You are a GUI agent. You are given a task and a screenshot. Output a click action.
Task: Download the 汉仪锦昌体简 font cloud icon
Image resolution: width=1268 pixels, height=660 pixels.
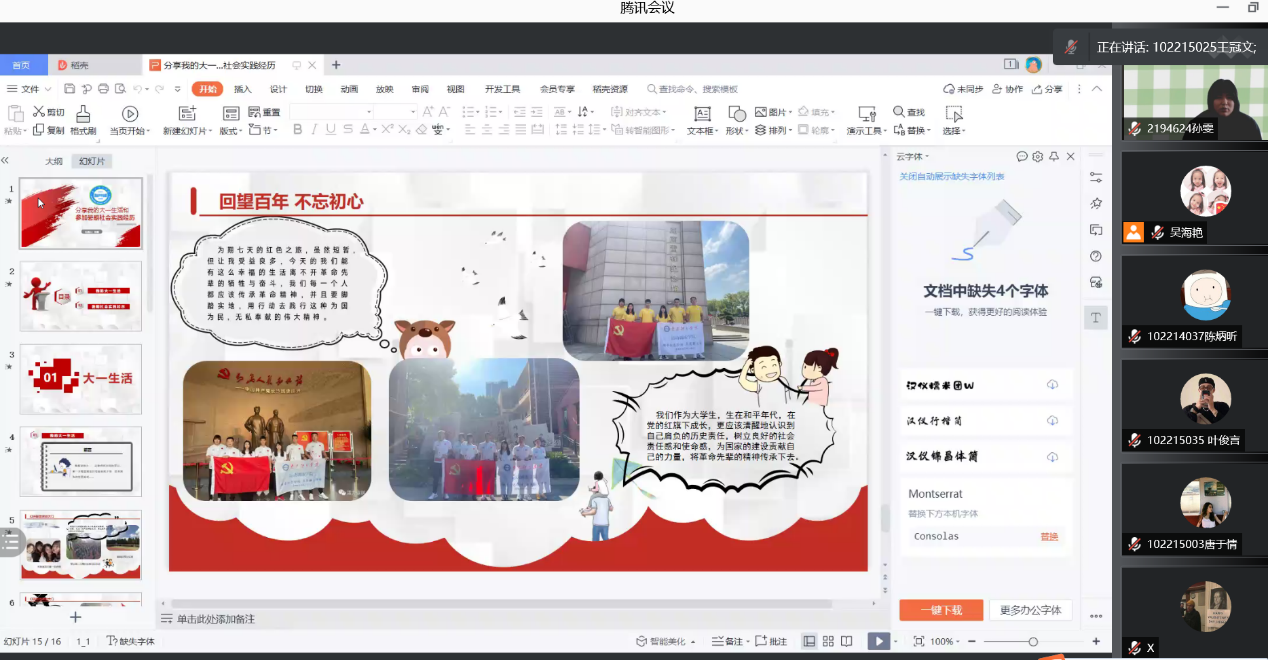coord(1052,456)
